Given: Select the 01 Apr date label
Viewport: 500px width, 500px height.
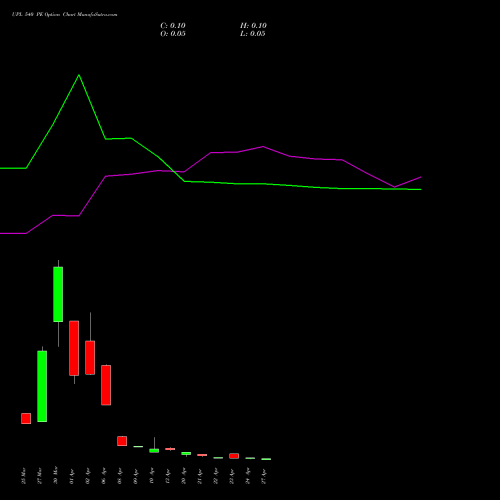Looking at the screenshot, I should click(71, 476).
